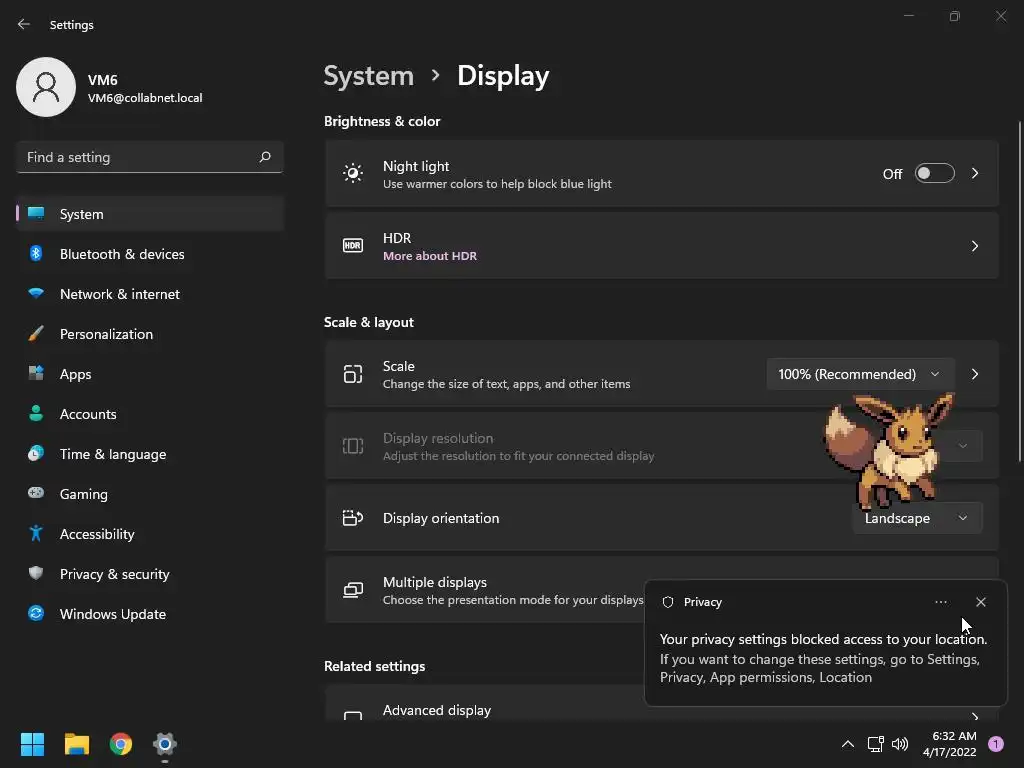Screen dimensions: 1024x768
Task: Open the Scale percentage dropdown
Action: tap(859, 374)
